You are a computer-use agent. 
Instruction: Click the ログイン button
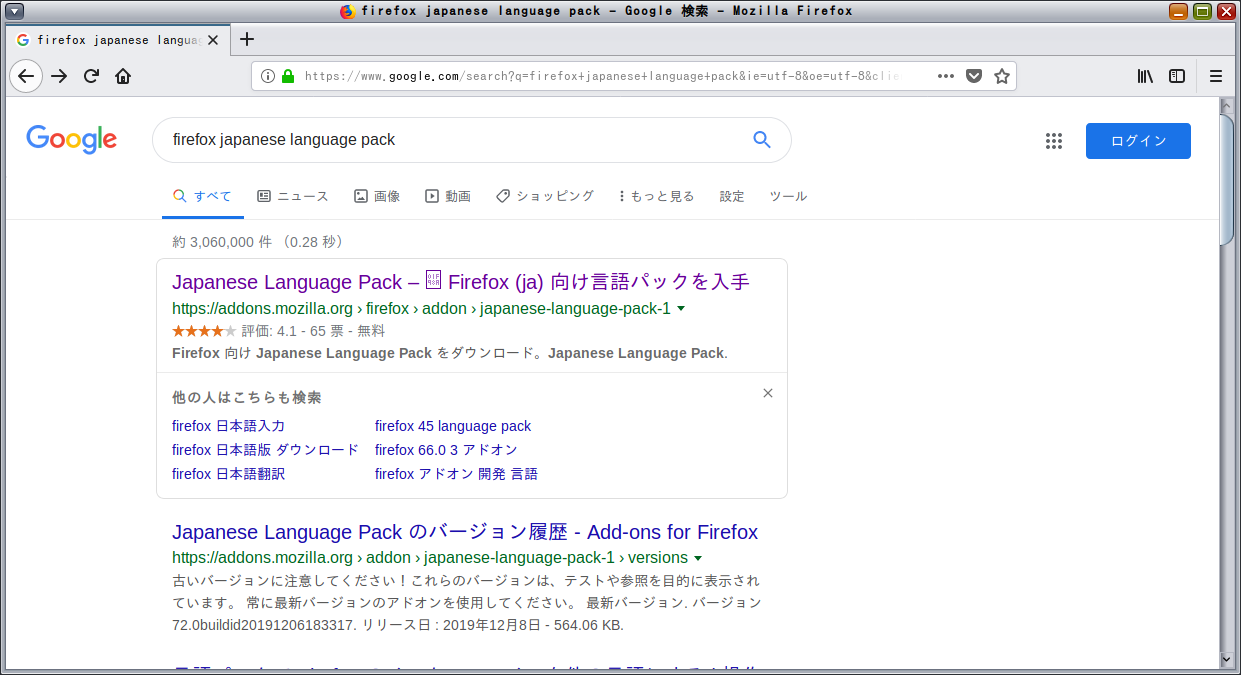tap(1138, 141)
